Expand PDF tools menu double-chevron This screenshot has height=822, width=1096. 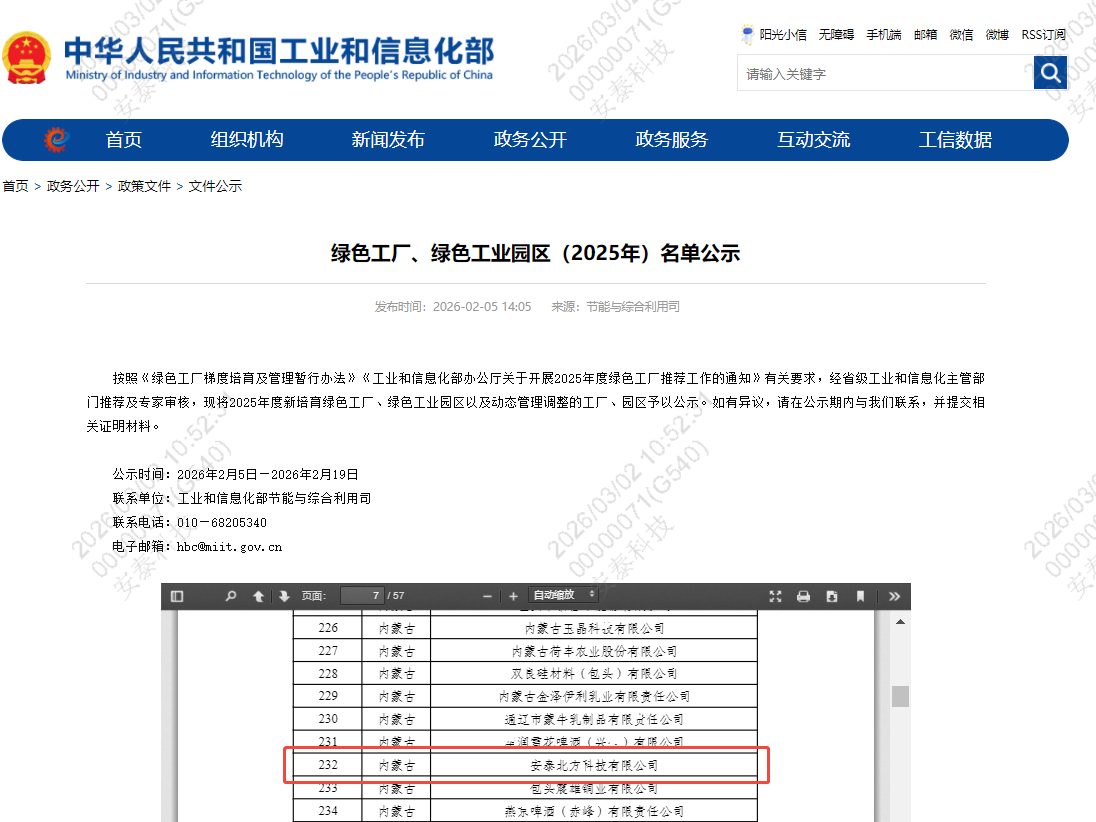point(894,596)
